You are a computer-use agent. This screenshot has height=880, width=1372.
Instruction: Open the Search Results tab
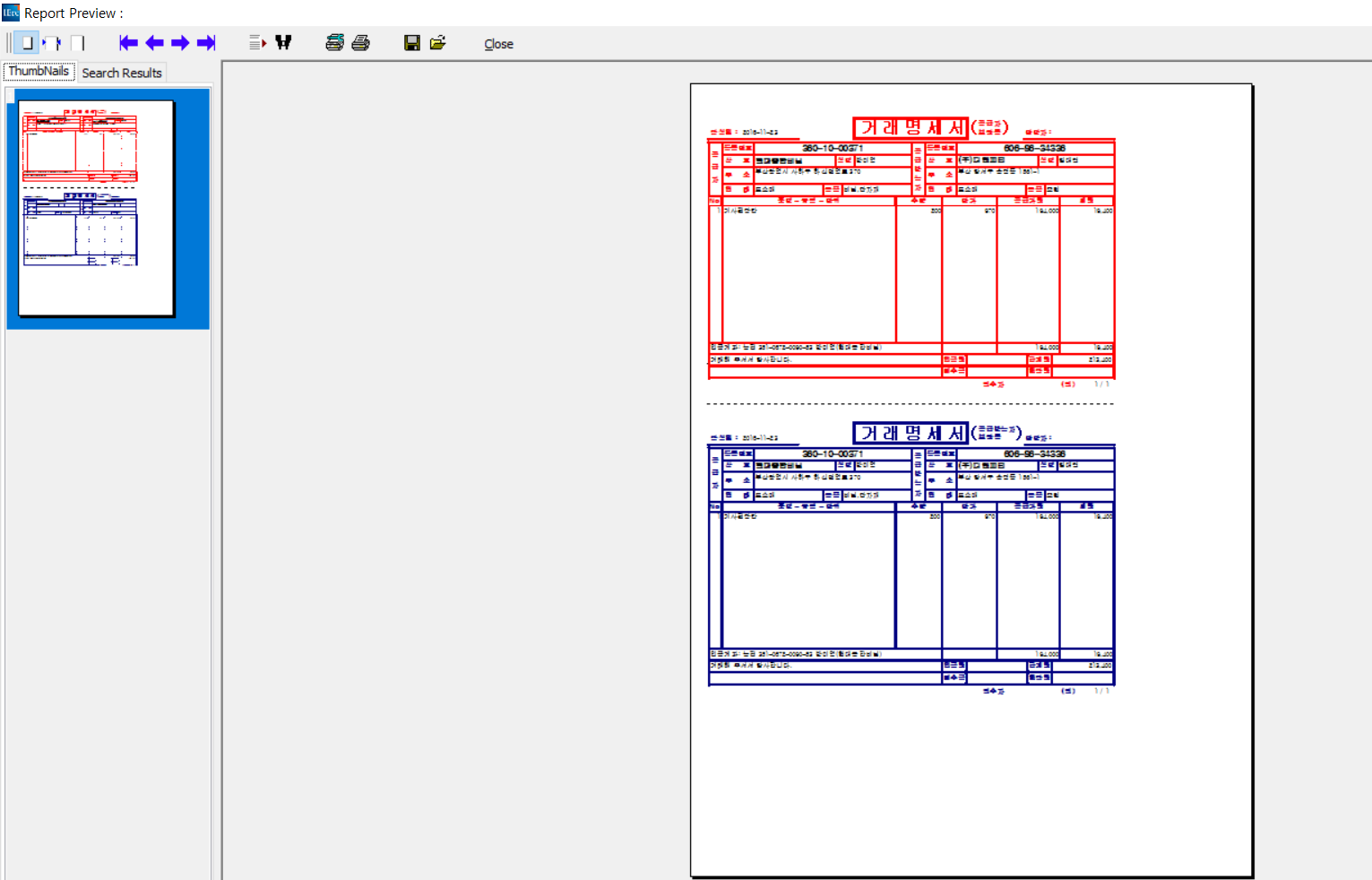click(x=122, y=73)
